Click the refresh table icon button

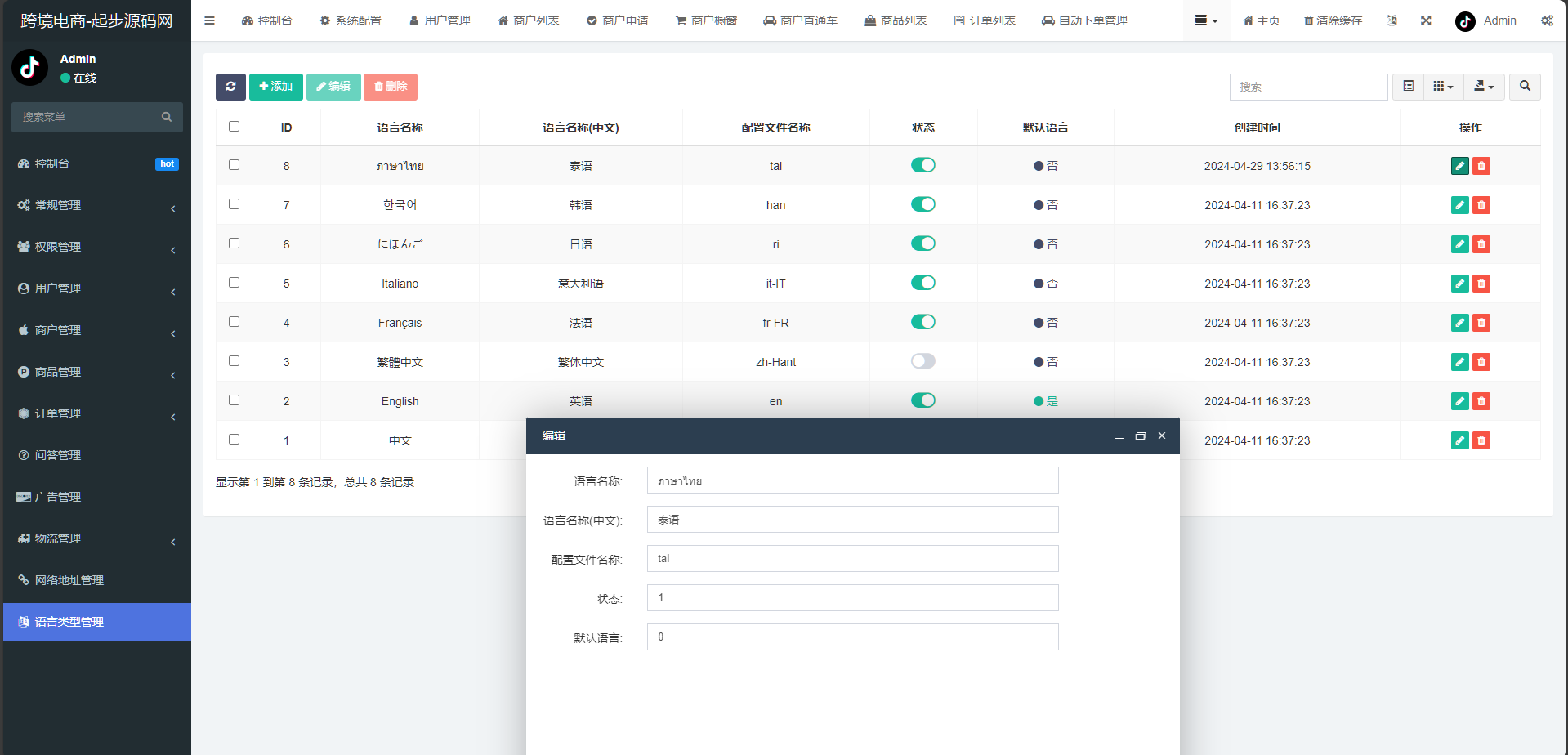[x=230, y=87]
